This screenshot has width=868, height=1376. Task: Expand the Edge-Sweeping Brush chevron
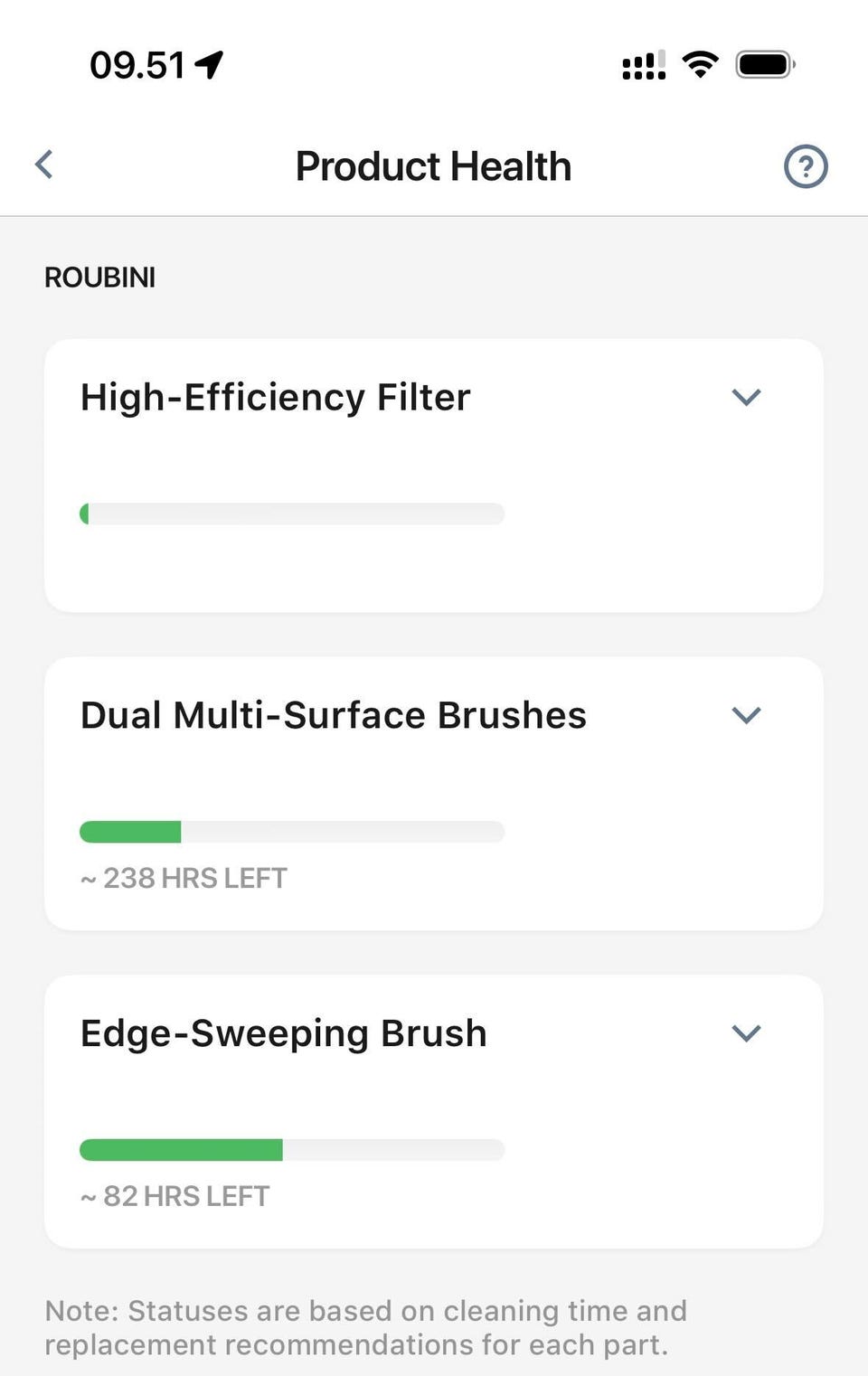(746, 1033)
